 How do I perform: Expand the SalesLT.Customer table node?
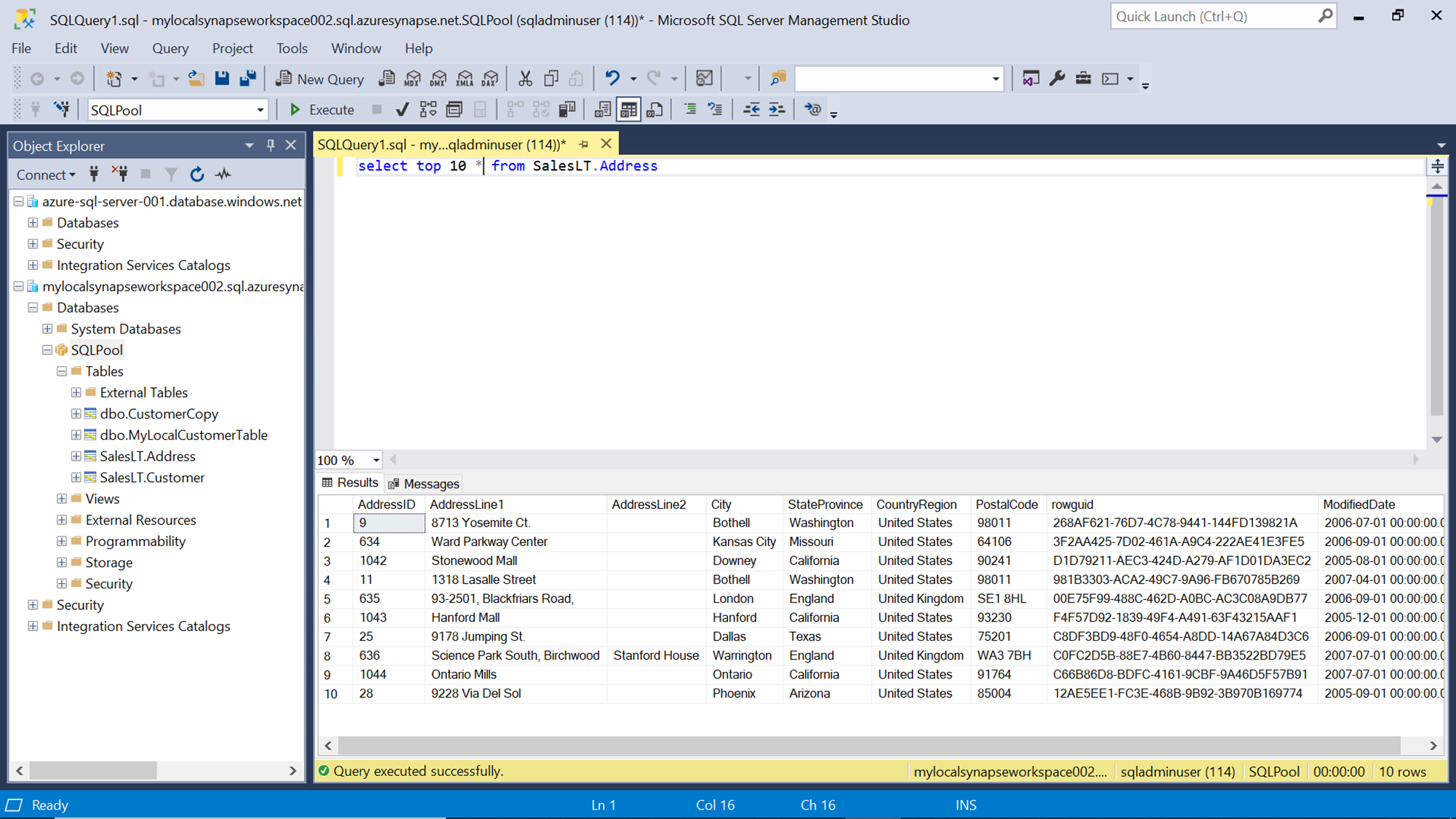tap(76, 478)
